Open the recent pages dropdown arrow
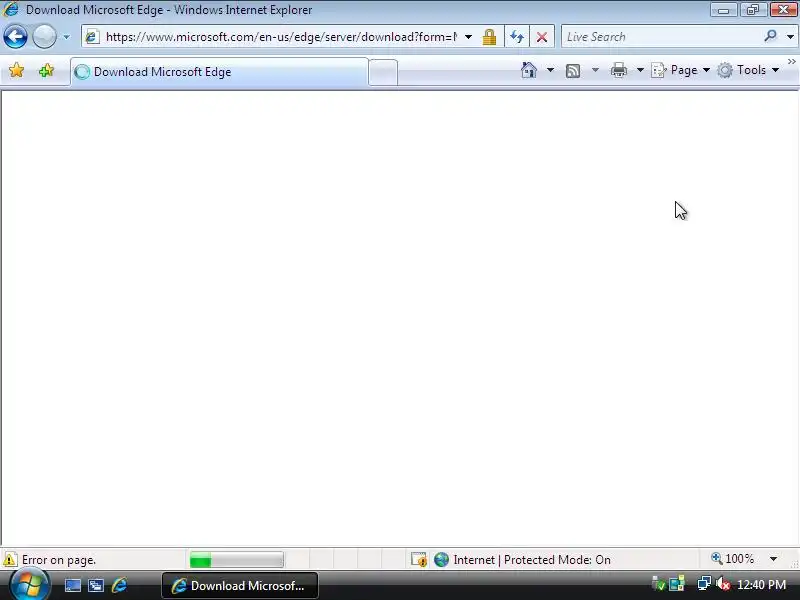This screenshot has height=600, width=800. tap(66, 37)
